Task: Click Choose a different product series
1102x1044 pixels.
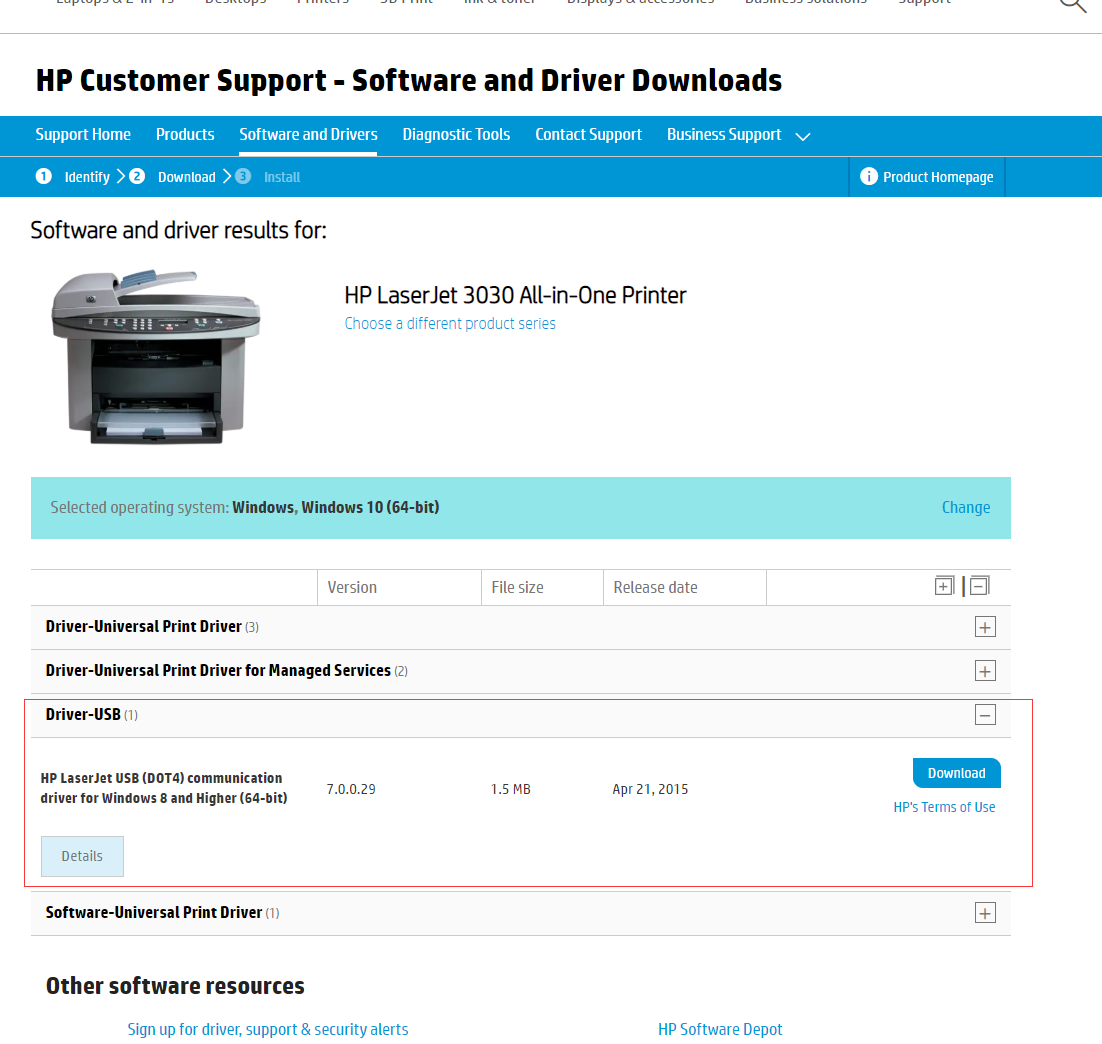Action: [x=449, y=323]
